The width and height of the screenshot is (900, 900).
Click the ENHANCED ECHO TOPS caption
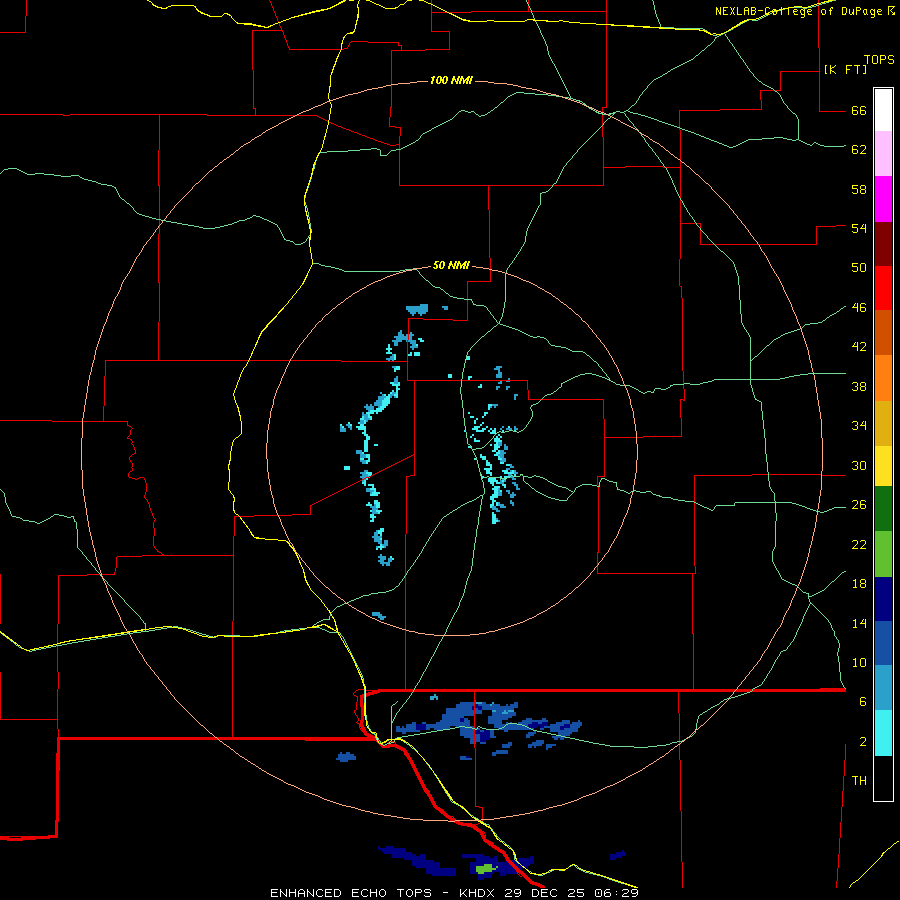pyautogui.click(x=350, y=893)
